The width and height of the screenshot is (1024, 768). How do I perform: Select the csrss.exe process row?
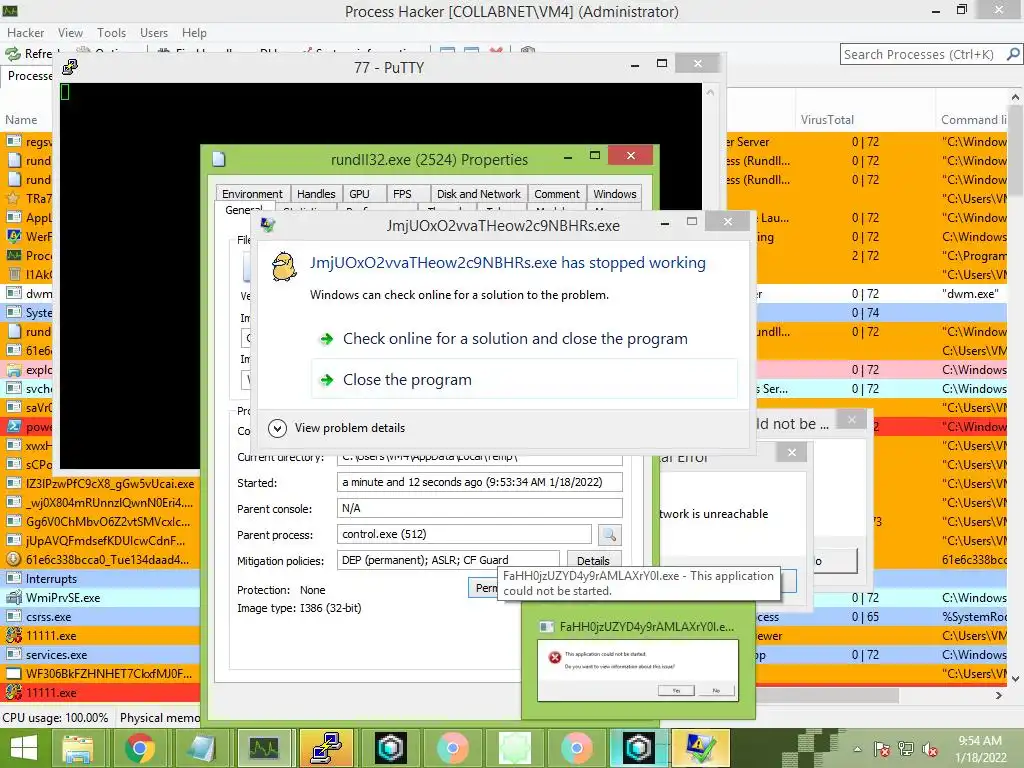tap(101, 616)
